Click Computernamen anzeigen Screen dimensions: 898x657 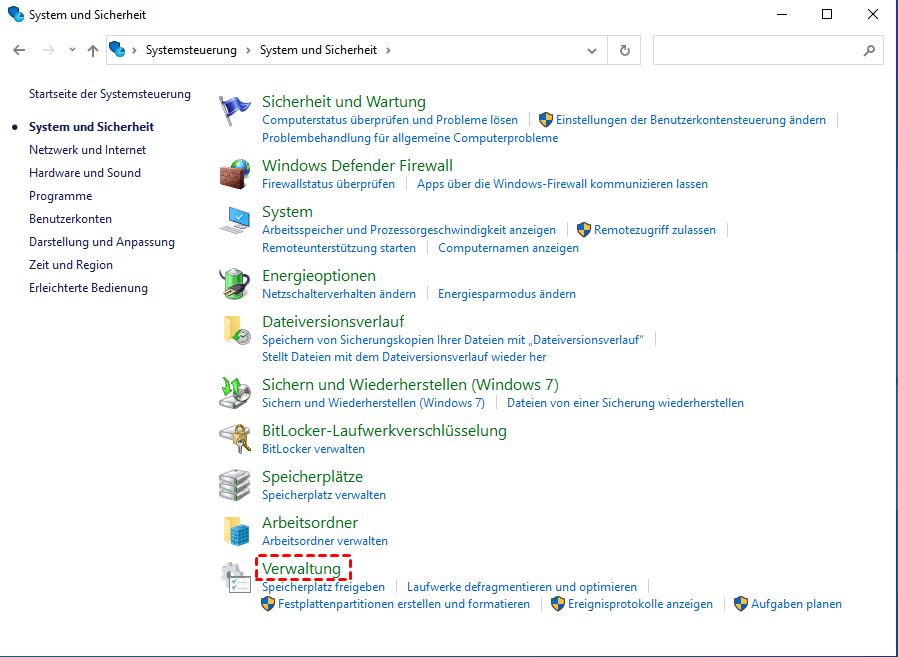[x=509, y=247]
